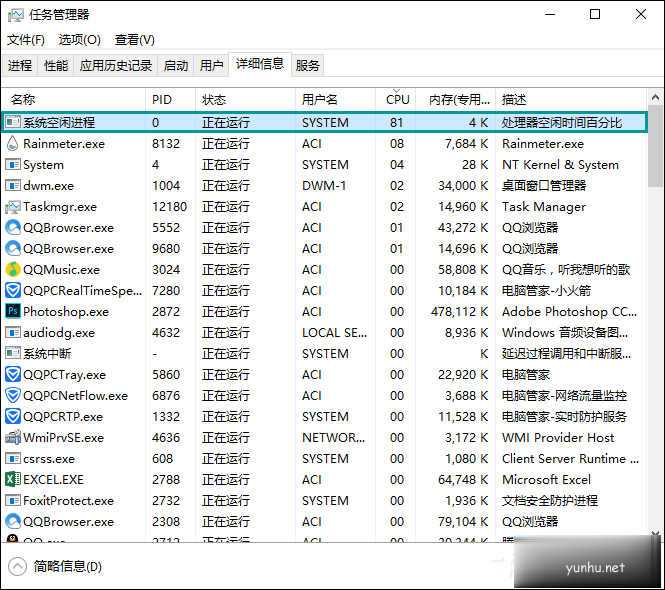665x590 pixels.
Task: Click the WmiPrvSE.exe icon
Action: [x=13, y=438]
